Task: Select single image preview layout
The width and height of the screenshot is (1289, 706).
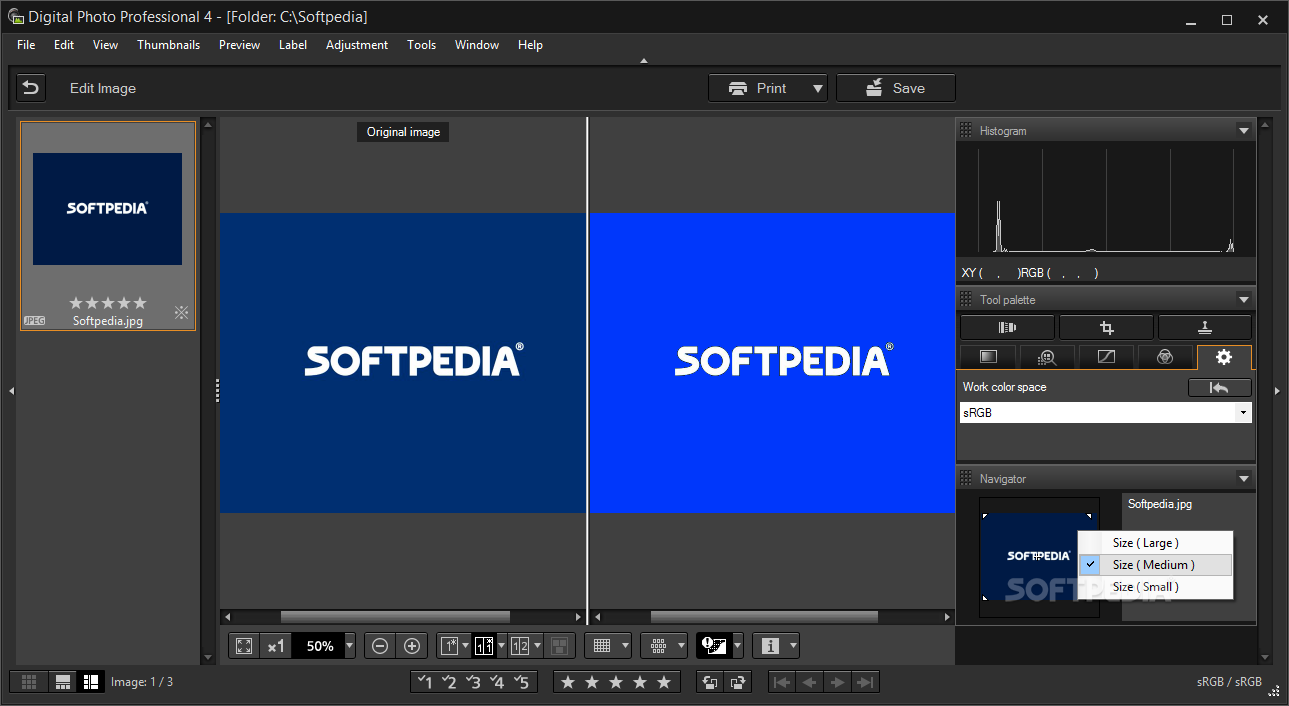Action: pos(449,646)
